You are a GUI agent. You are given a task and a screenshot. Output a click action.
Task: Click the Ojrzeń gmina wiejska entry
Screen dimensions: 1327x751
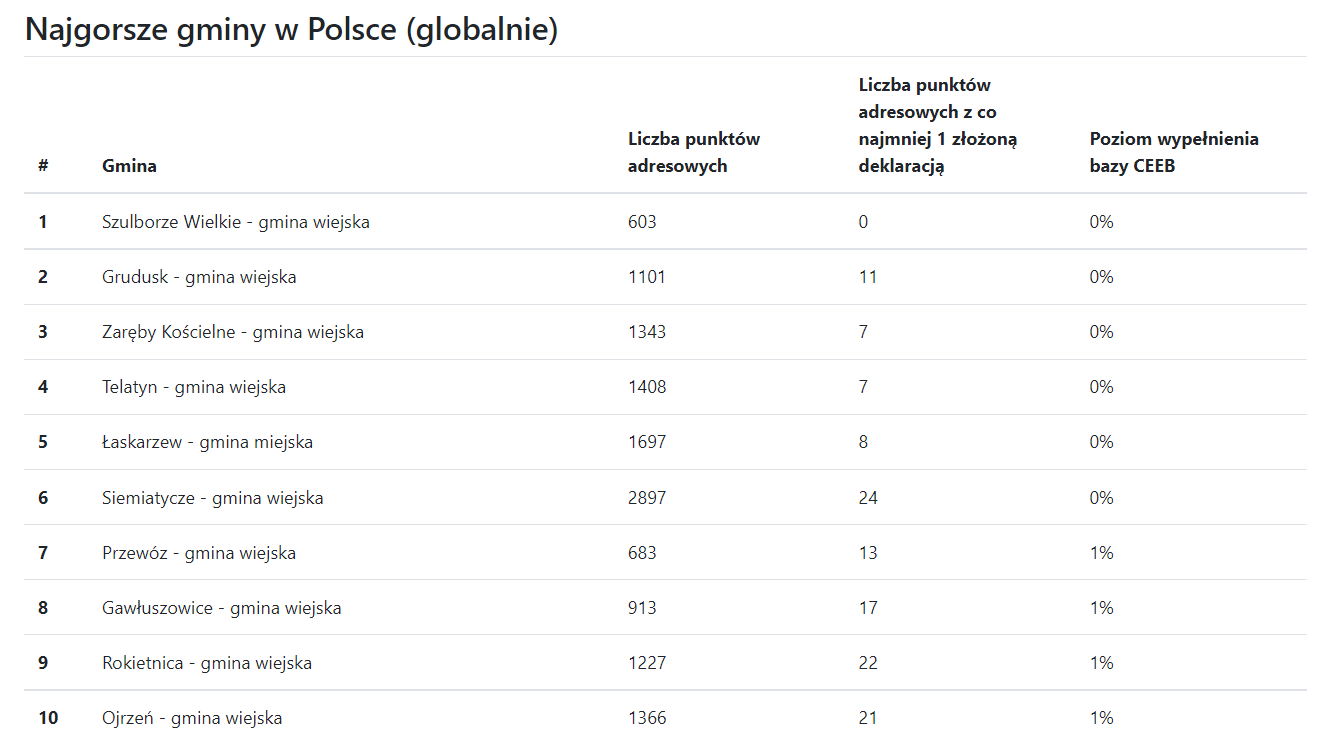pyautogui.click(x=191, y=718)
